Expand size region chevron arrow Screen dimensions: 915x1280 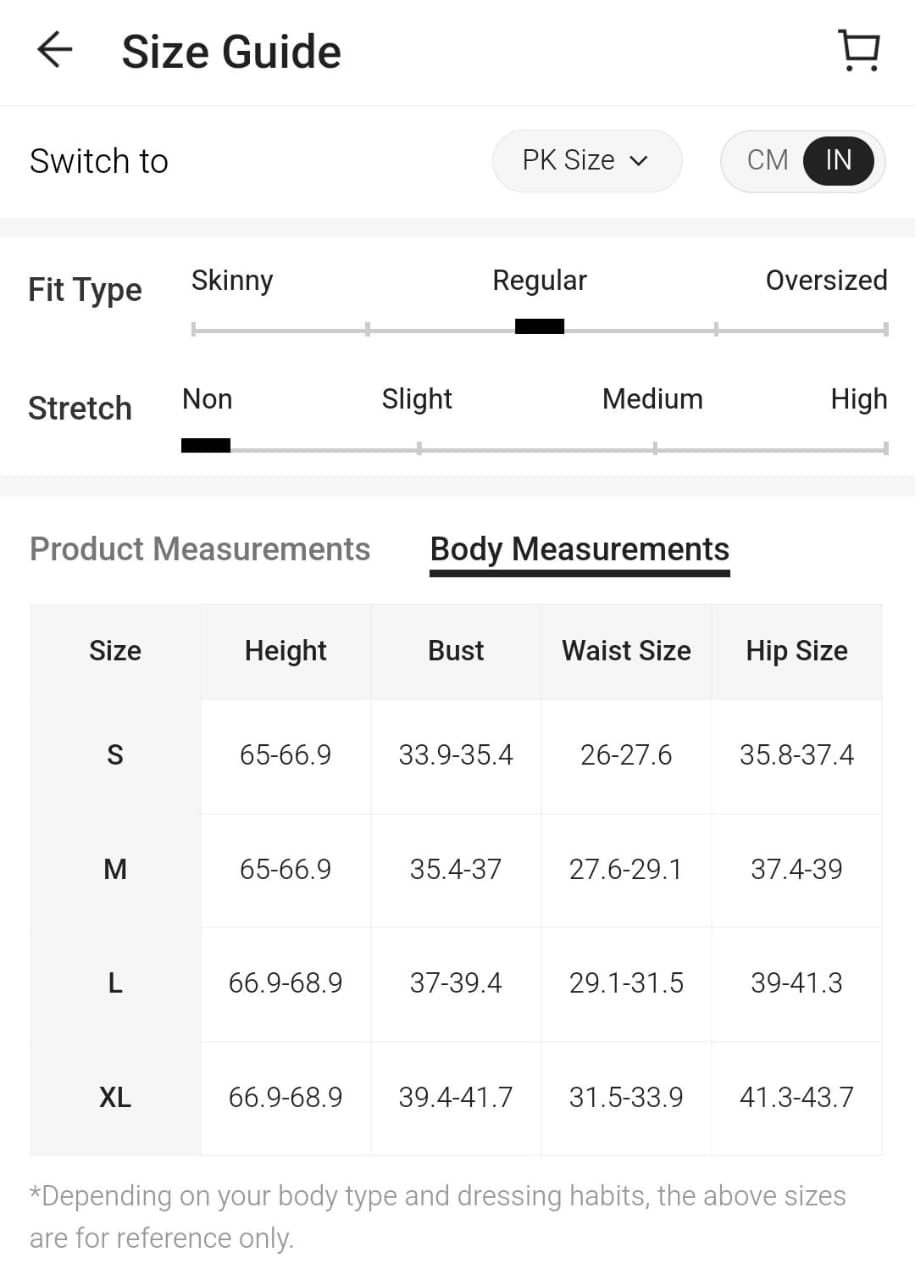click(x=639, y=161)
